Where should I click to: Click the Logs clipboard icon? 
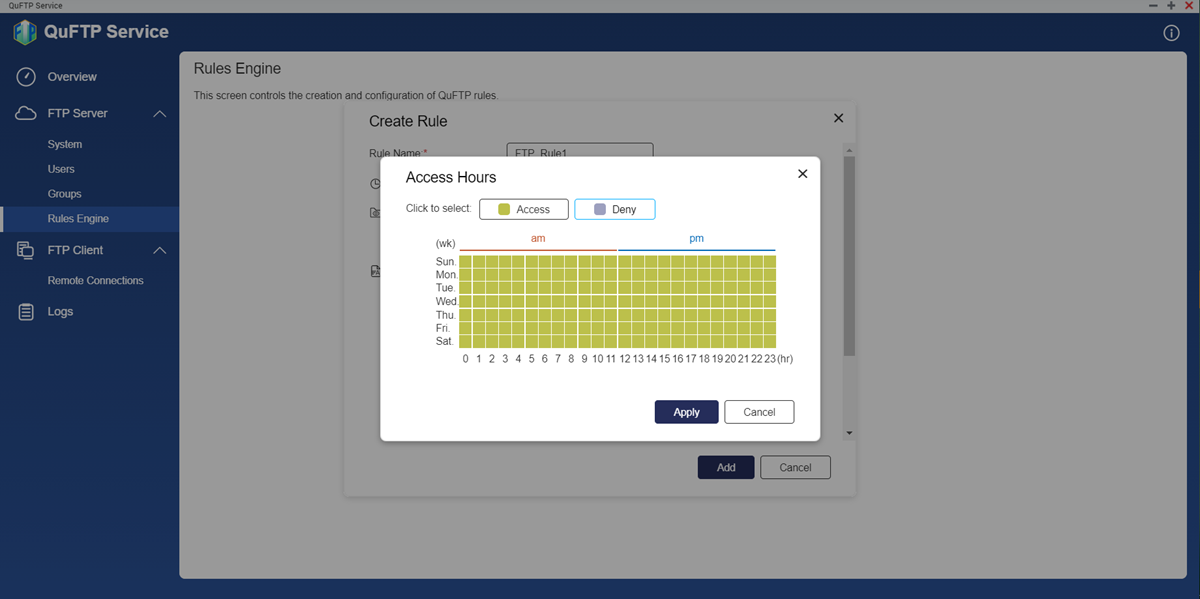pyautogui.click(x=27, y=312)
